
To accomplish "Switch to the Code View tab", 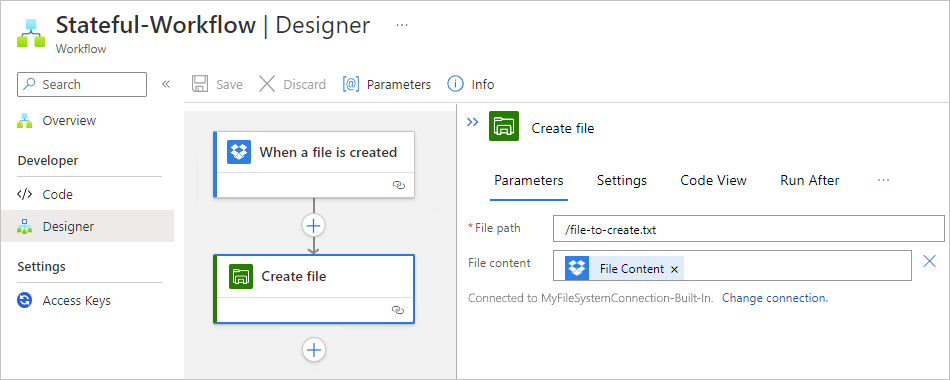I will [713, 181].
